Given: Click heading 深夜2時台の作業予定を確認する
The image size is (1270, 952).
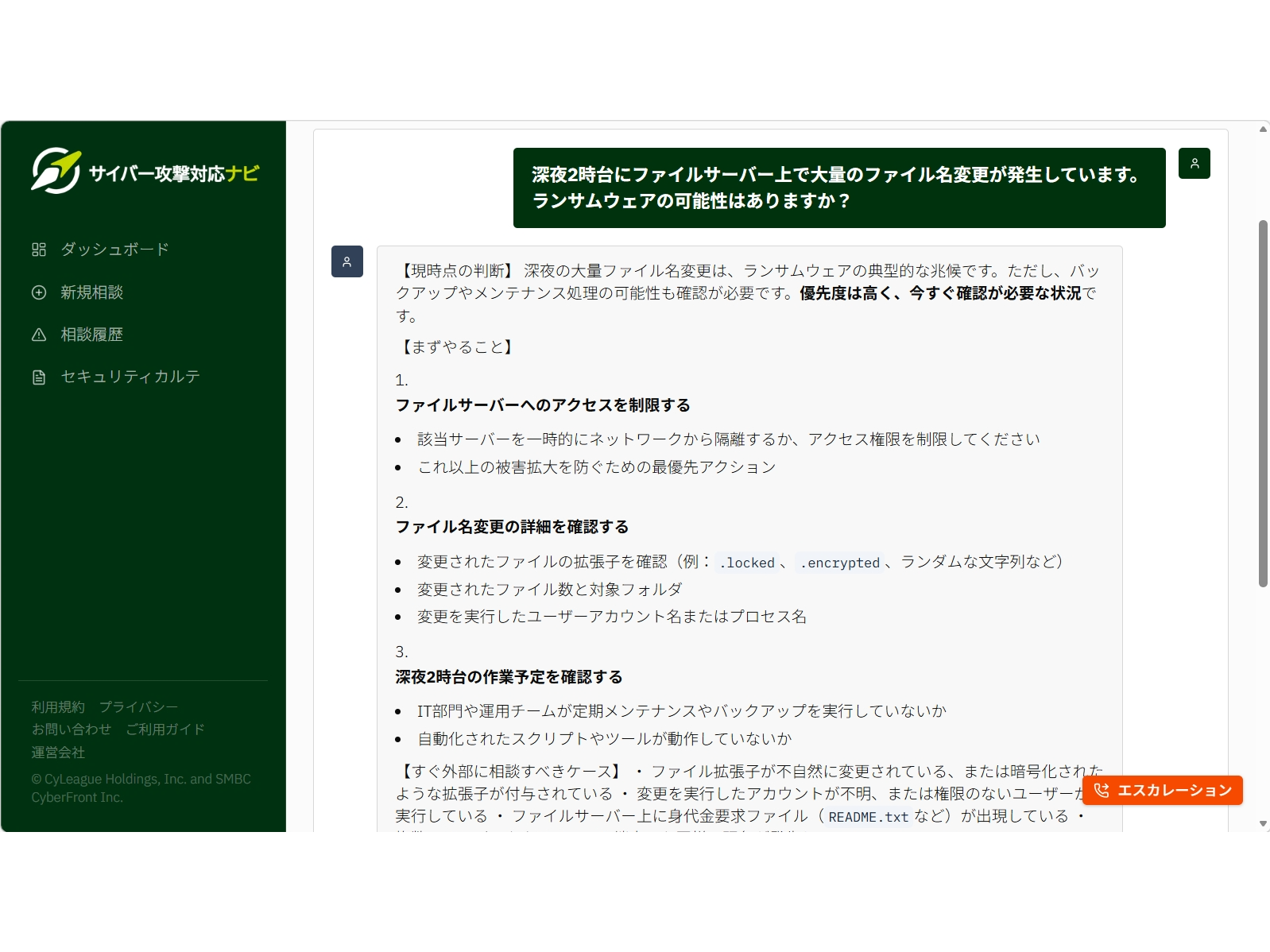Looking at the screenshot, I should 509,677.
